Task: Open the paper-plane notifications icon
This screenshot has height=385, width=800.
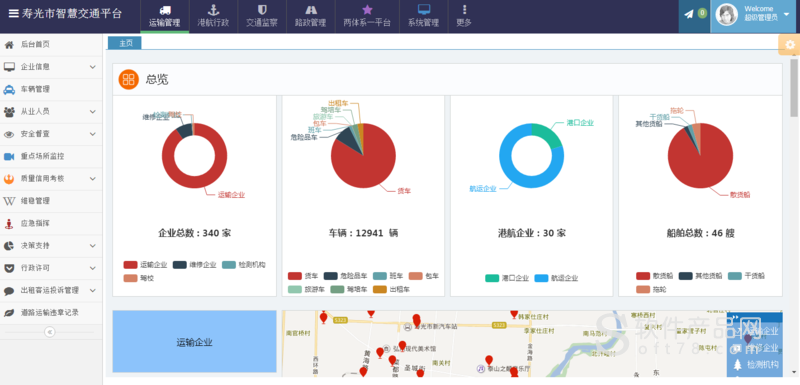Action: [x=689, y=14]
